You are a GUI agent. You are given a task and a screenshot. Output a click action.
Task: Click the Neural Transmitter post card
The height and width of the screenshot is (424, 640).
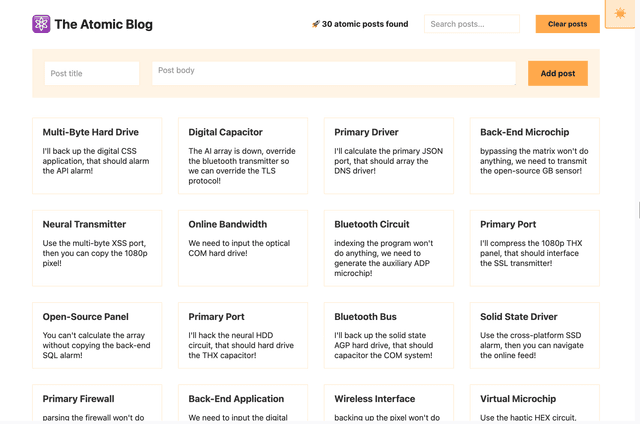tap(97, 247)
